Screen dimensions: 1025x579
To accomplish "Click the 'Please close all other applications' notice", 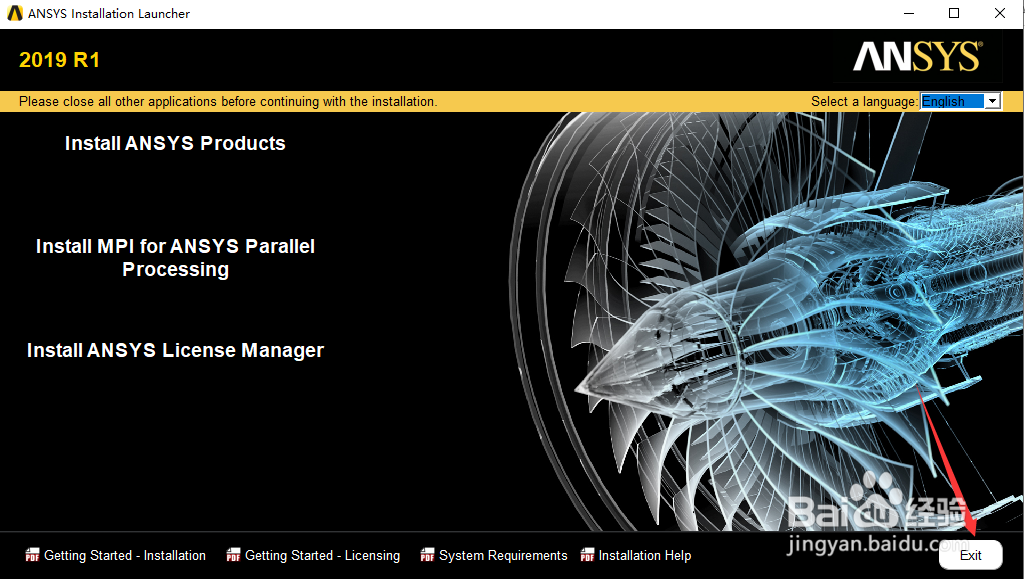I will [x=228, y=101].
